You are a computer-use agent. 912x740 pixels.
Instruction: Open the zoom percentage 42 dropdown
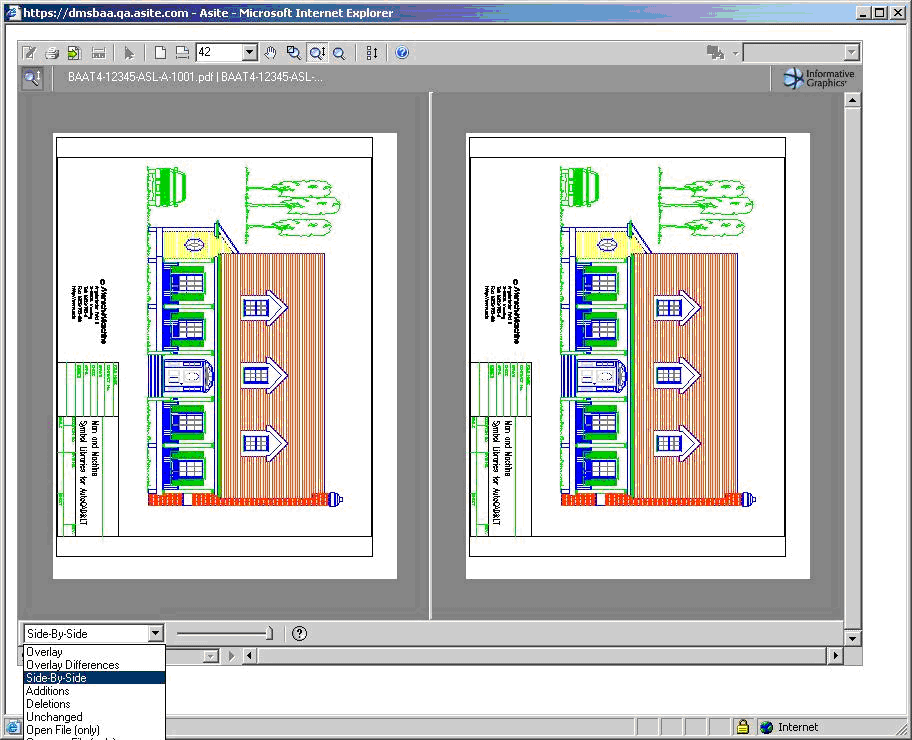[250, 52]
